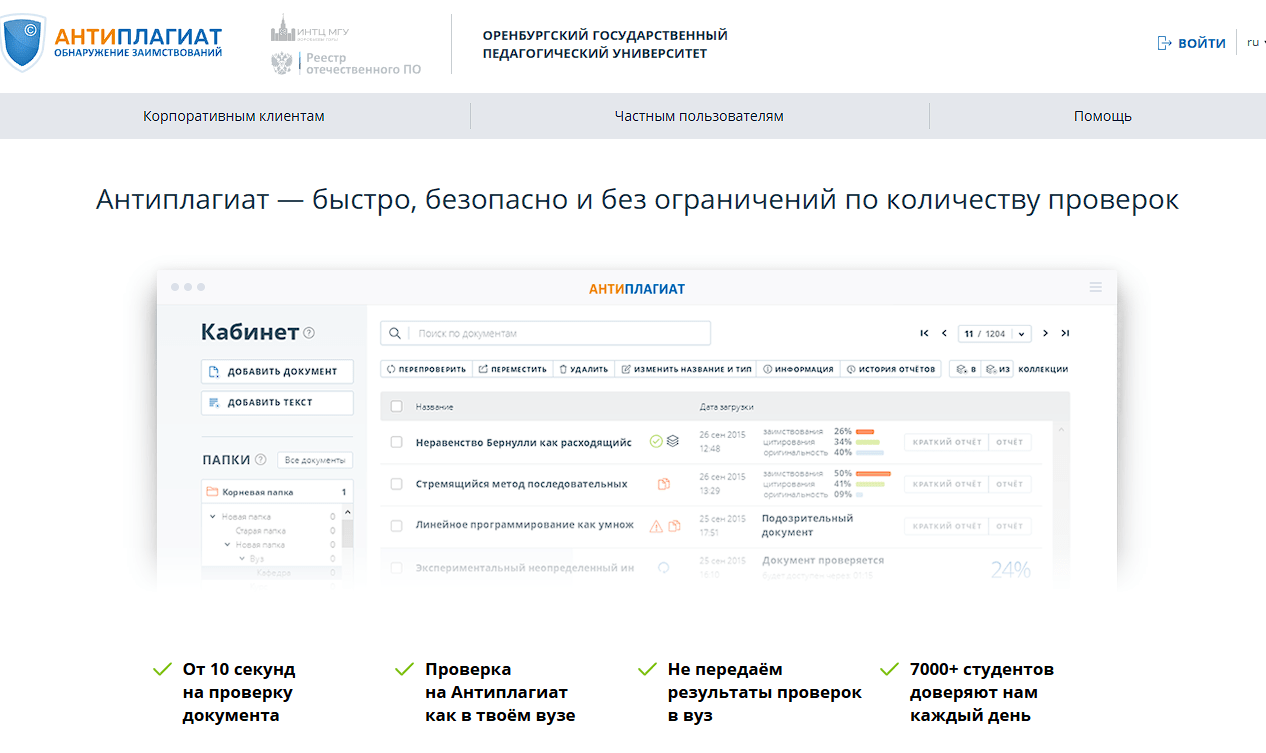Click the help icon beside ПАПКИ
This screenshot has width=1266, height=753.
pos(261,460)
